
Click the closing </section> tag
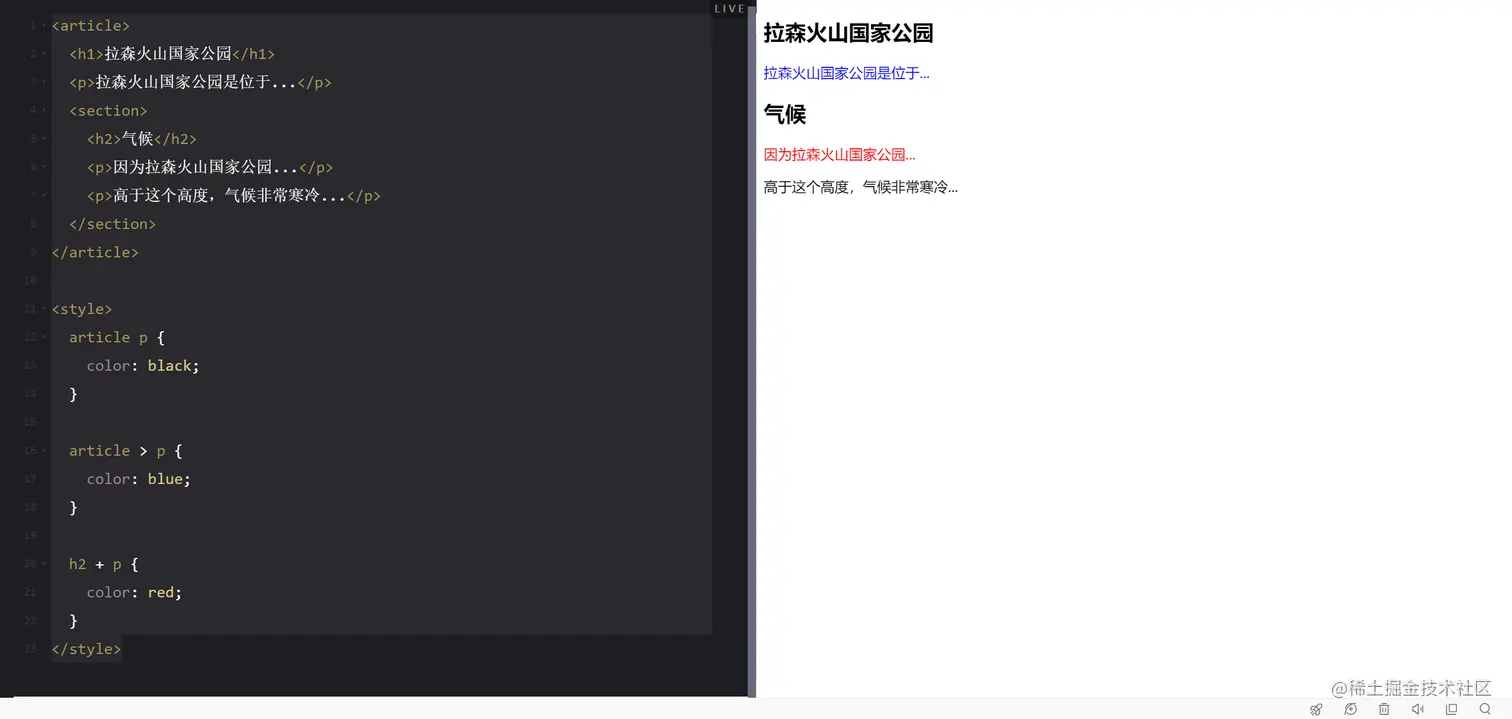[113, 224]
